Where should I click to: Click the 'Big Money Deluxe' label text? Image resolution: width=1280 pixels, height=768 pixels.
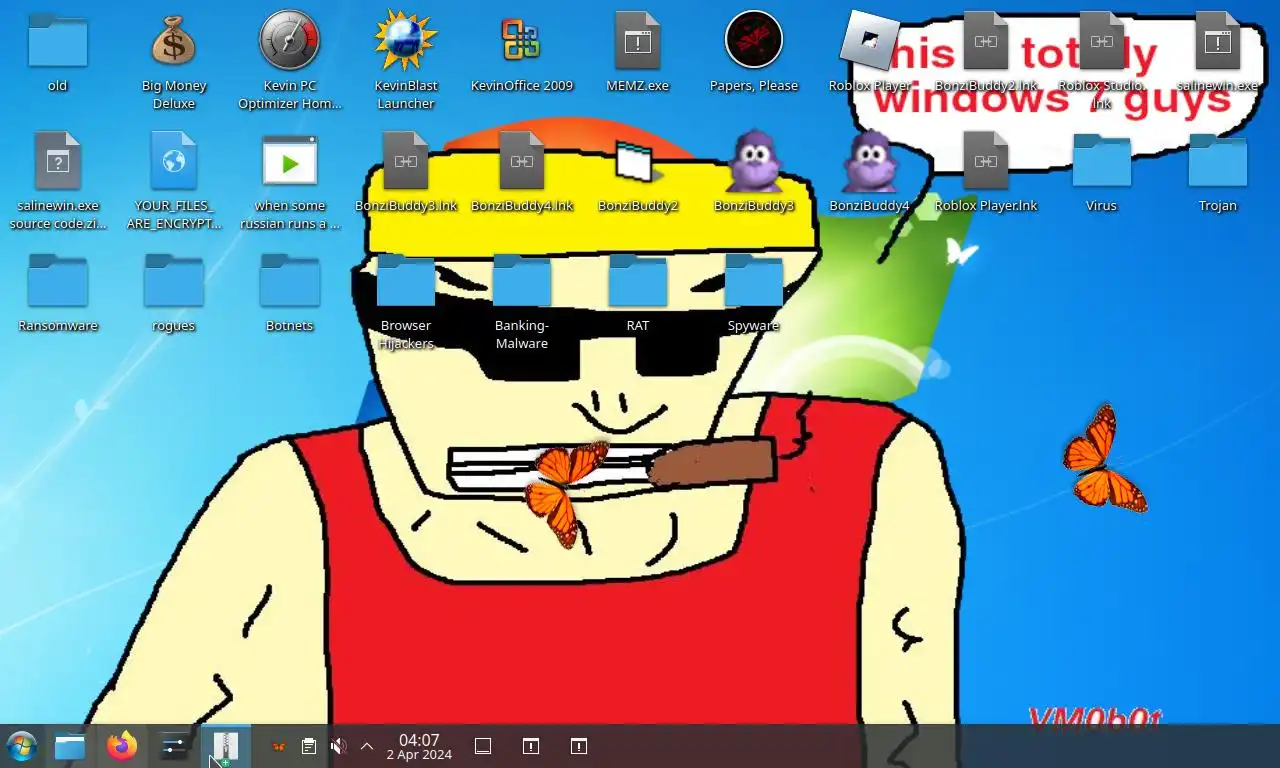tap(174, 95)
